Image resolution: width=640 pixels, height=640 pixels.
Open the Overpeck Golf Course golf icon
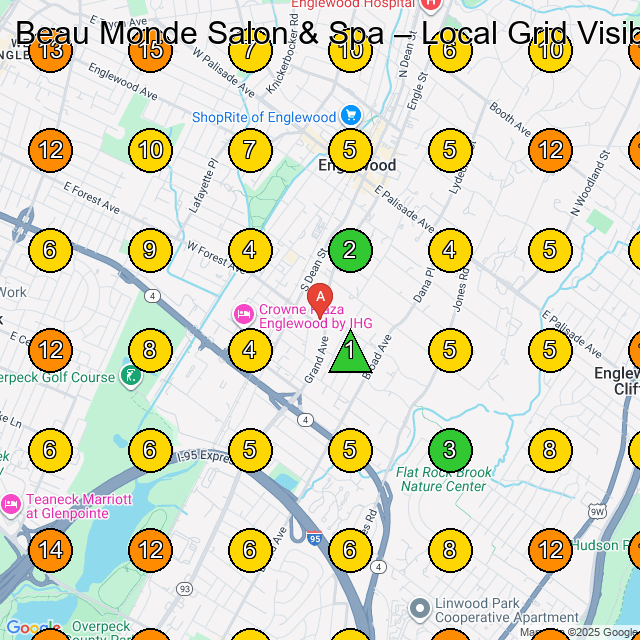pyautogui.click(x=131, y=376)
